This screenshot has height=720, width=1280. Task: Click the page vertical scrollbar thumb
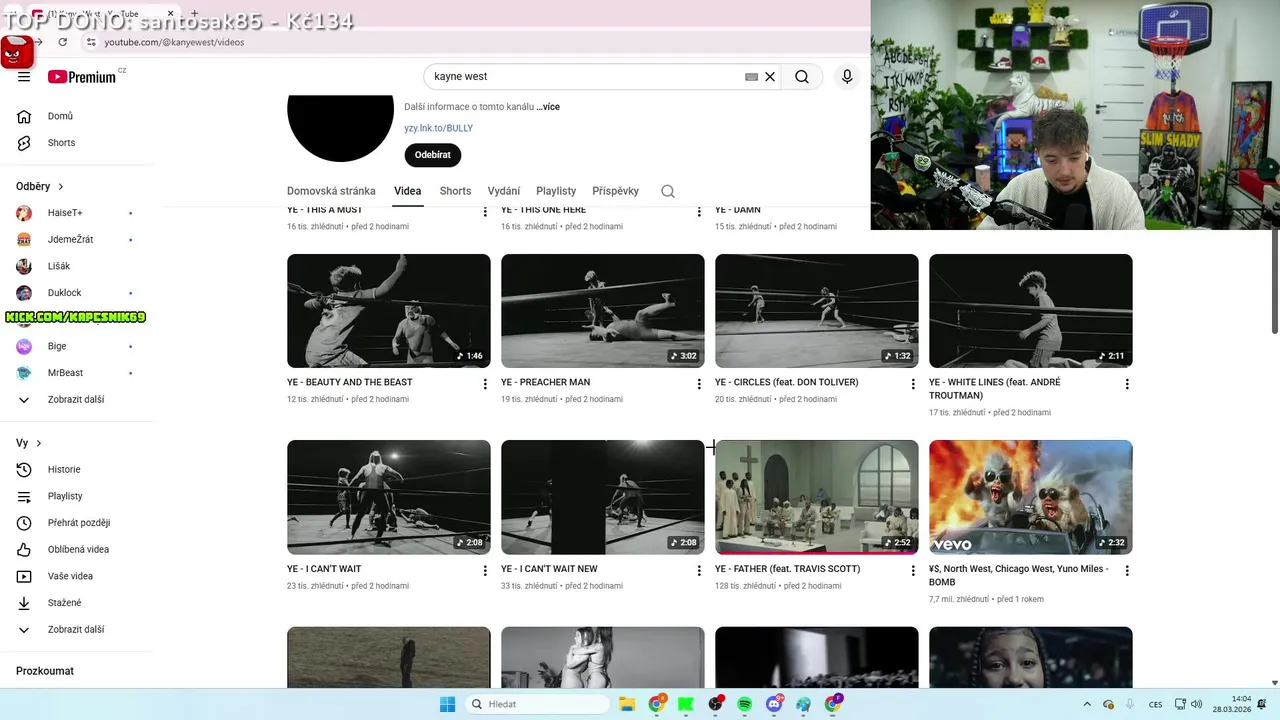pyautogui.click(x=1275, y=281)
